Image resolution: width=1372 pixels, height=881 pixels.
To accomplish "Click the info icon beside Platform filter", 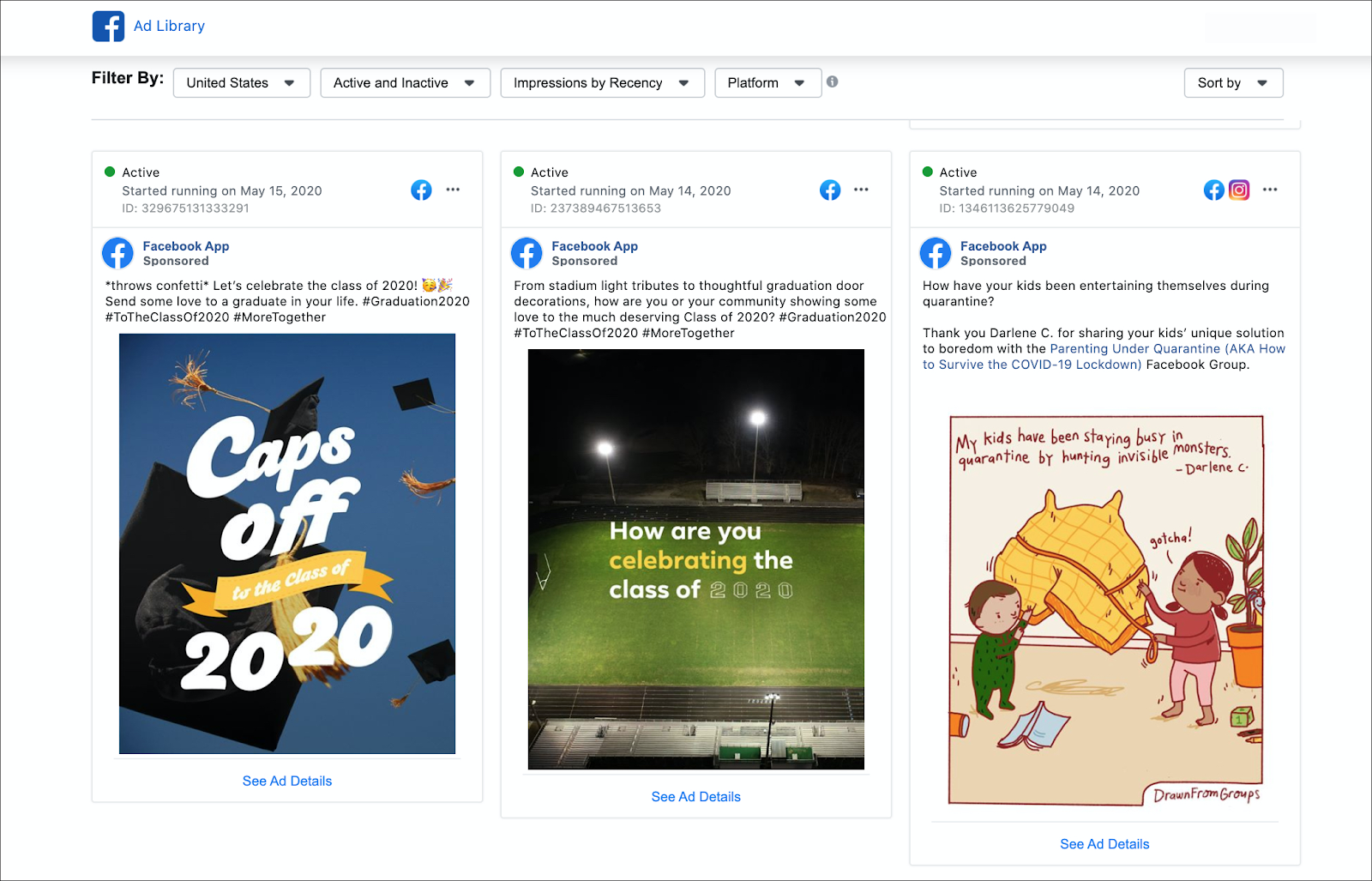I will tap(832, 82).
